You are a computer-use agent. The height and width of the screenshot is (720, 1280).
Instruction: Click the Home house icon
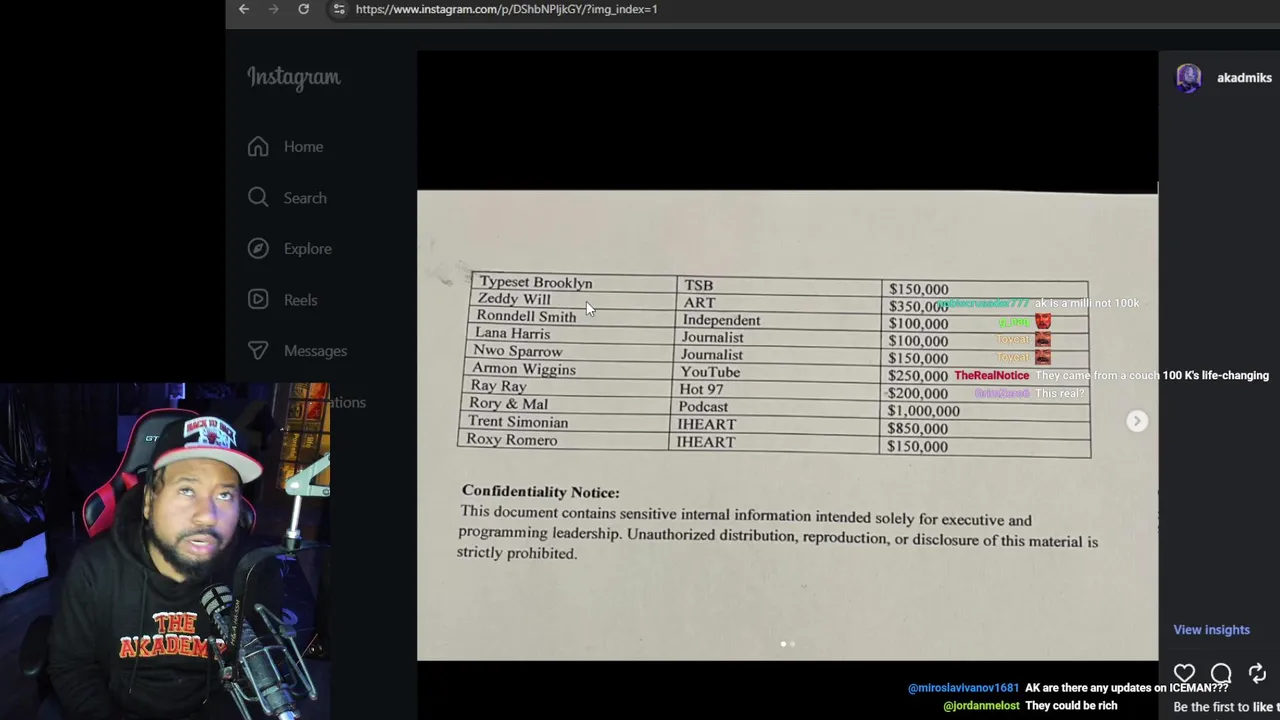coord(258,146)
